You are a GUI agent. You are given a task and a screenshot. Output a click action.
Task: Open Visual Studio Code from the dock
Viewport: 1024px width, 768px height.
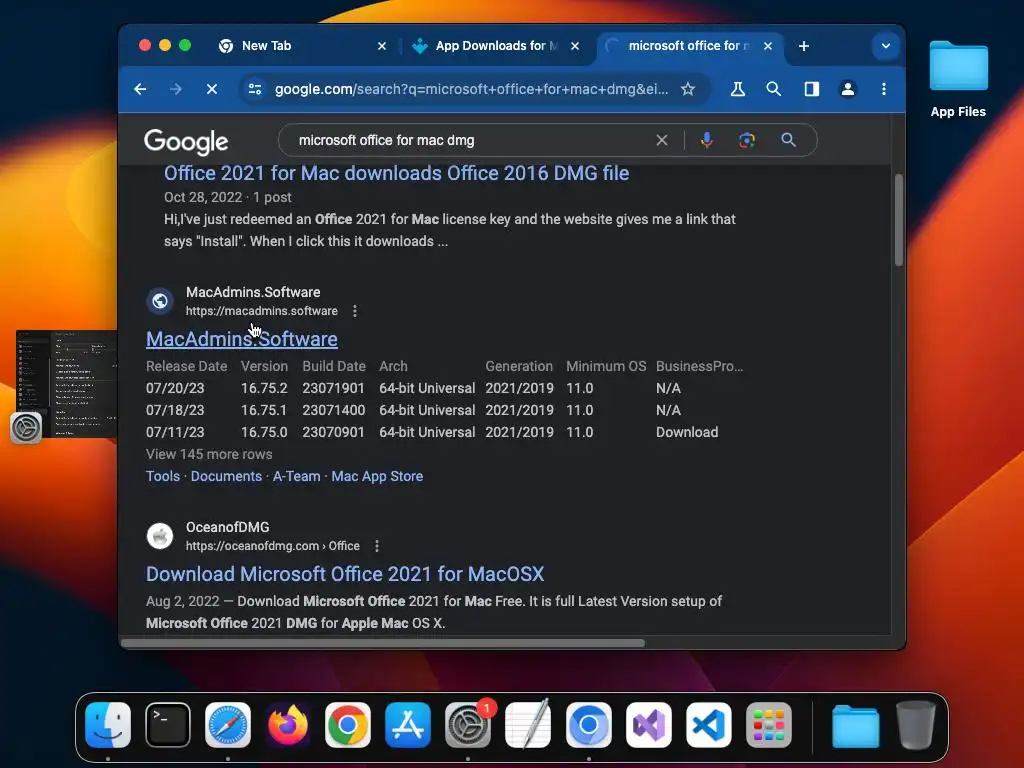(709, 725)
